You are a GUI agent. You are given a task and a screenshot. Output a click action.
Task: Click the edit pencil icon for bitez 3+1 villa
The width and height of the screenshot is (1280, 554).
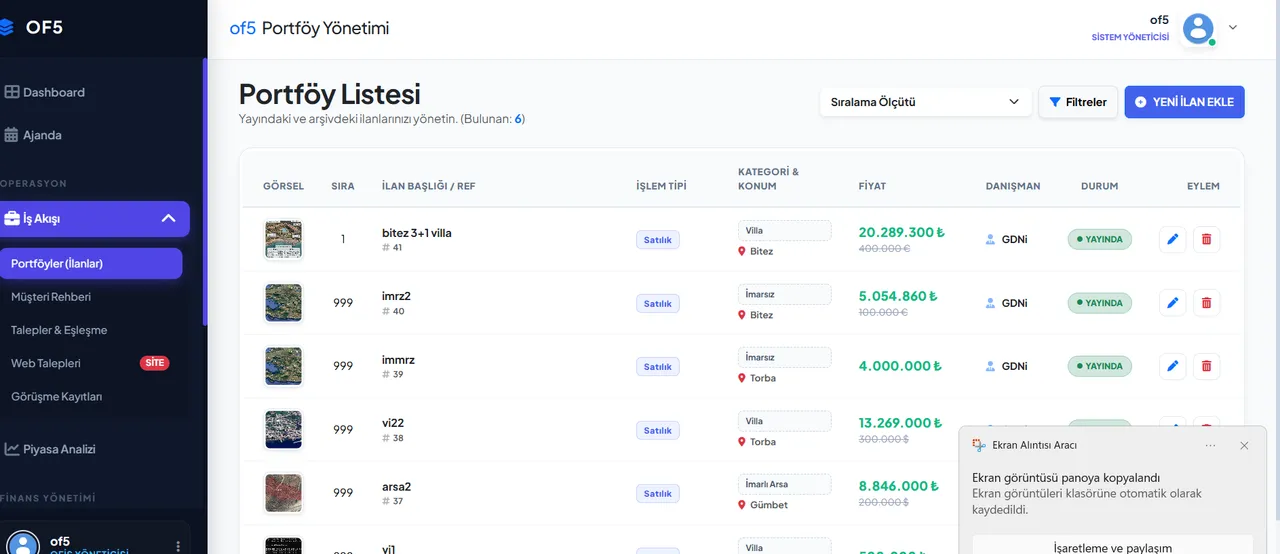coord(1172,240)
